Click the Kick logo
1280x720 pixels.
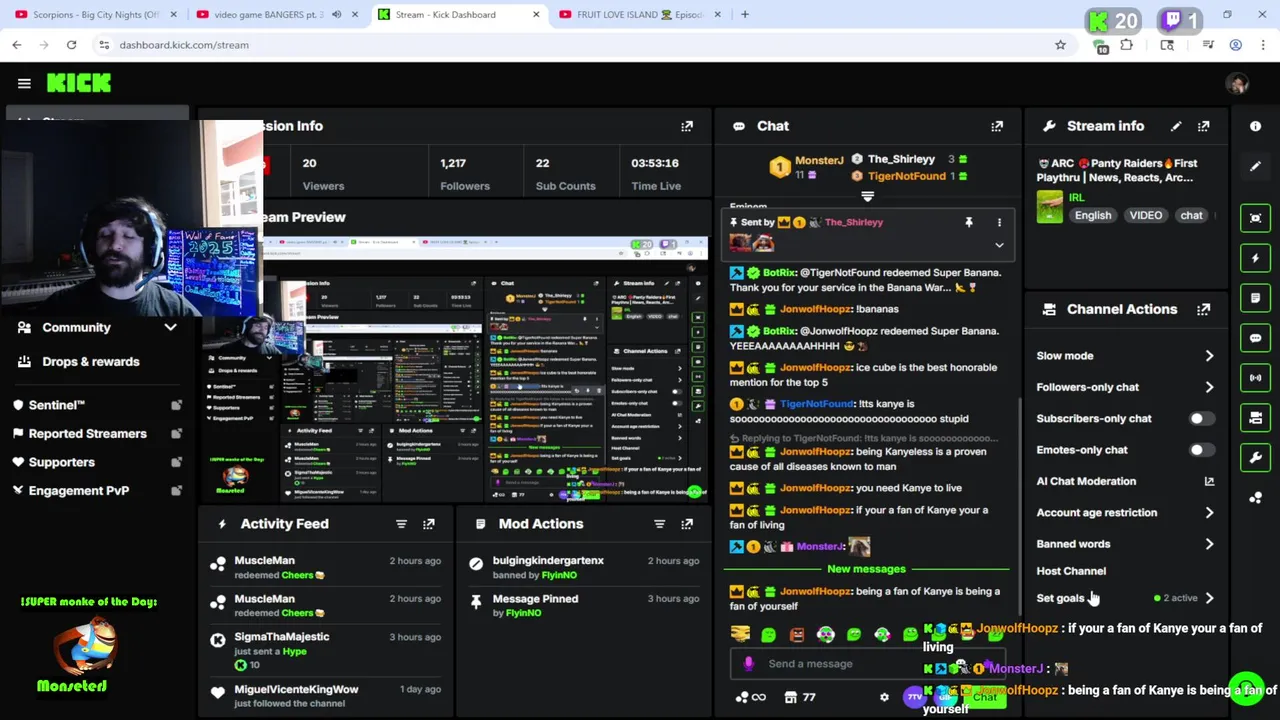[79, 83]
